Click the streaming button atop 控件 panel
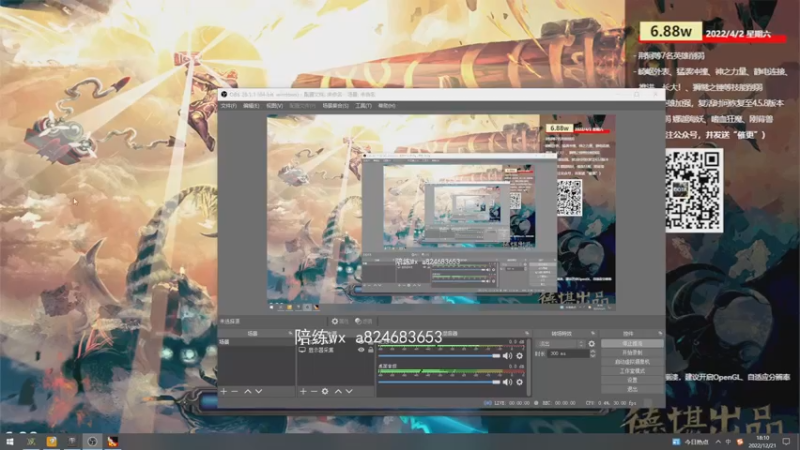The height and width of the screenshot is (450, 800). [632, 343]
